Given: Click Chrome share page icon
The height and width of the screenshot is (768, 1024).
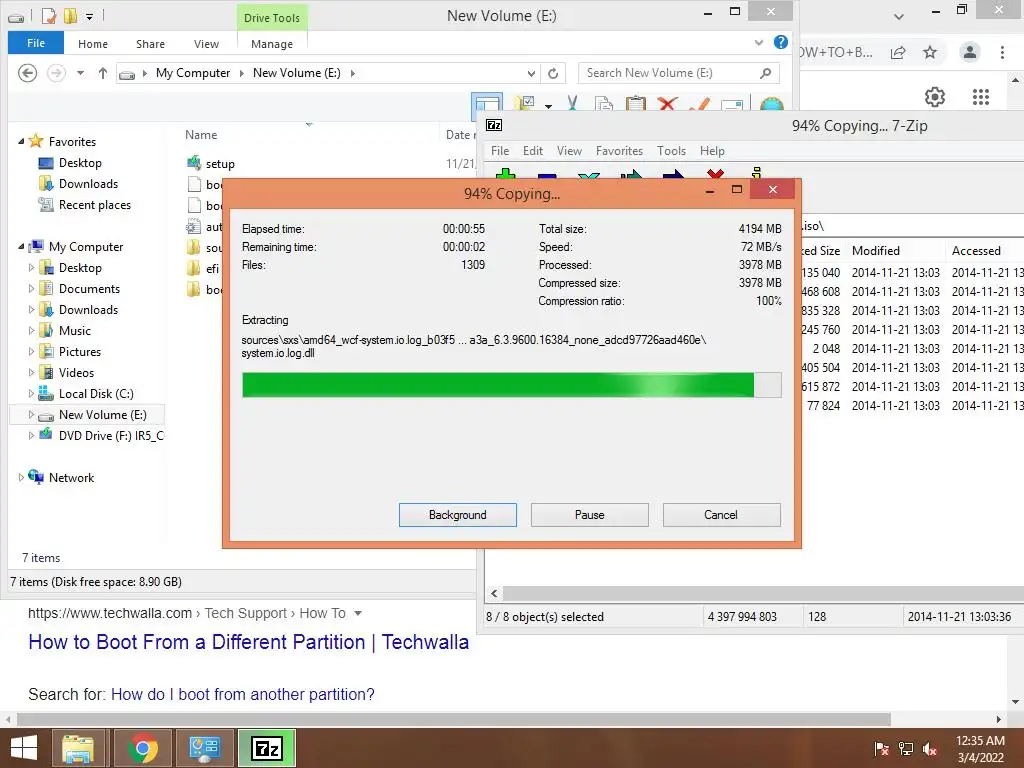Looking at the screenshot, I should [898, 52].
